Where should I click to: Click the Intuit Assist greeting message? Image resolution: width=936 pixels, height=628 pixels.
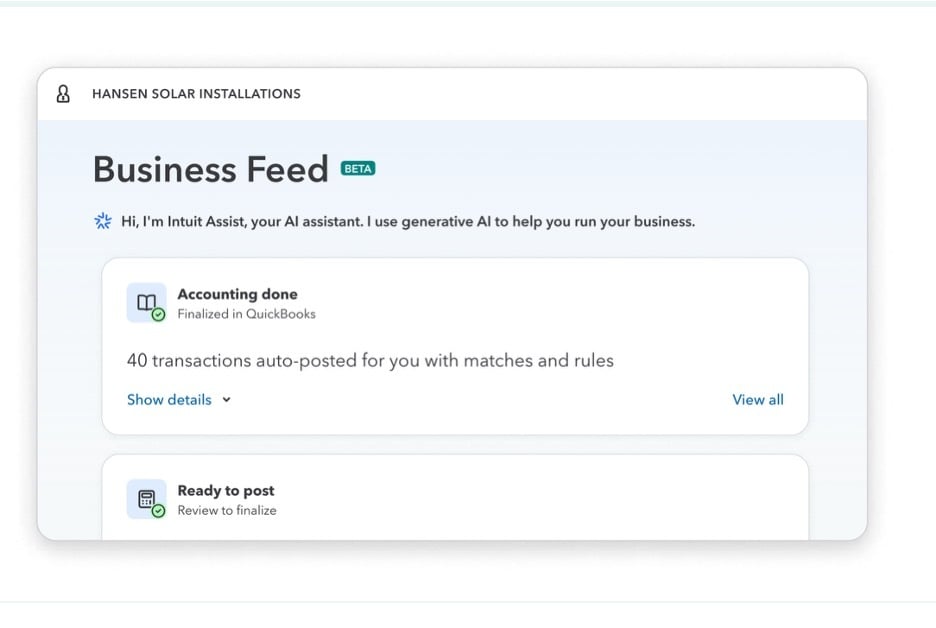click(408, 221)
